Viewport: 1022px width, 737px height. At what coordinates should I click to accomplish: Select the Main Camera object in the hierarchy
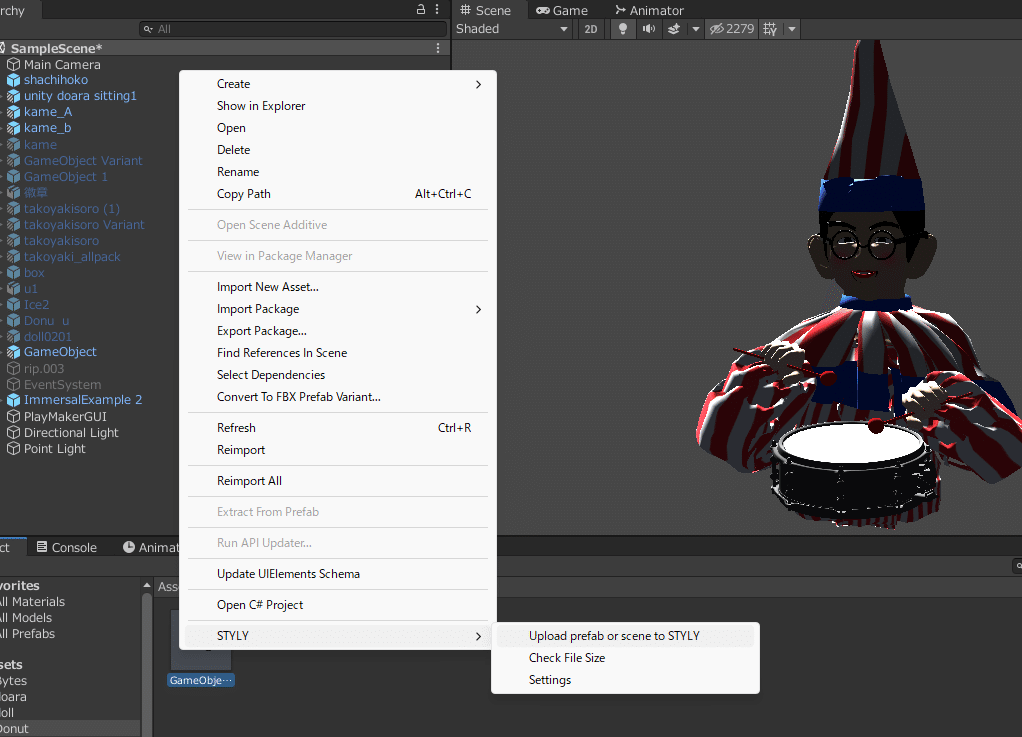(62, 64)
